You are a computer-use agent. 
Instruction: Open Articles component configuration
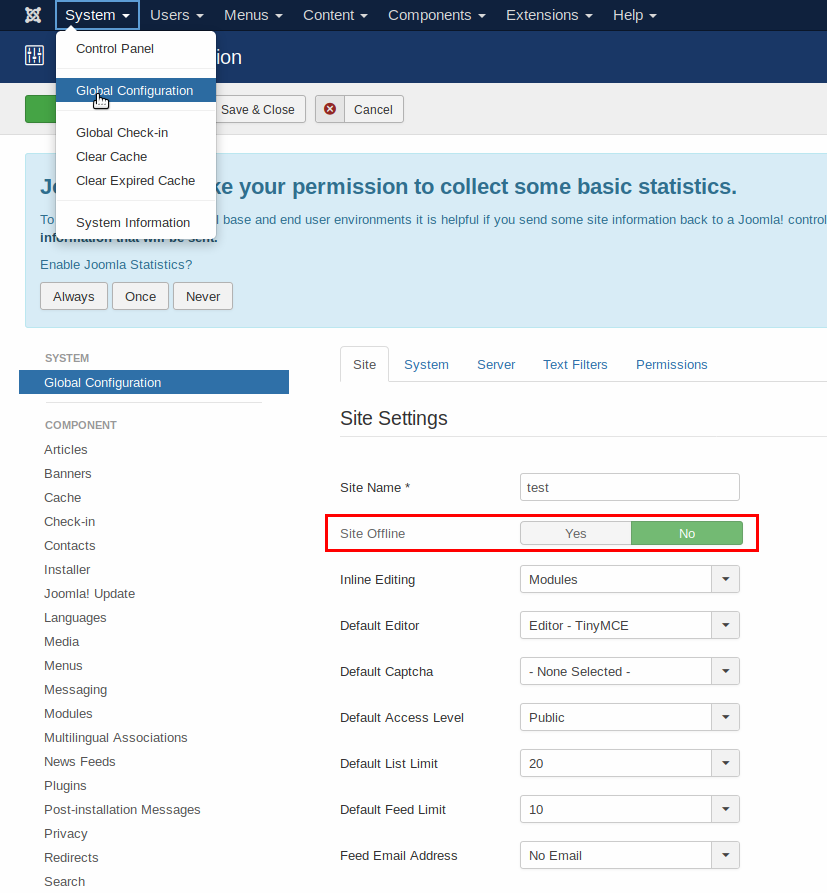click(x=66, y=450)
